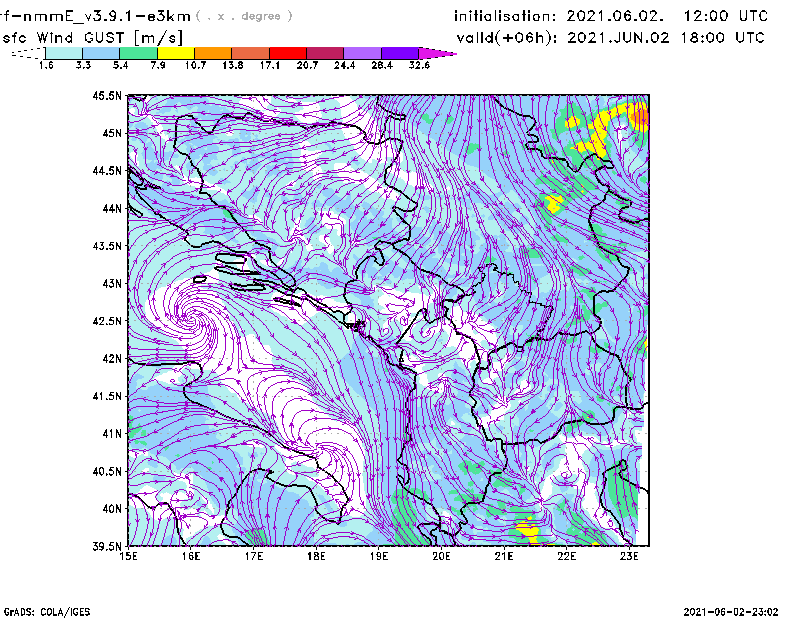Screen dimensions: 800x618
Task: Click the 17.1 value under the colorbar
Action: click(270, 65)
